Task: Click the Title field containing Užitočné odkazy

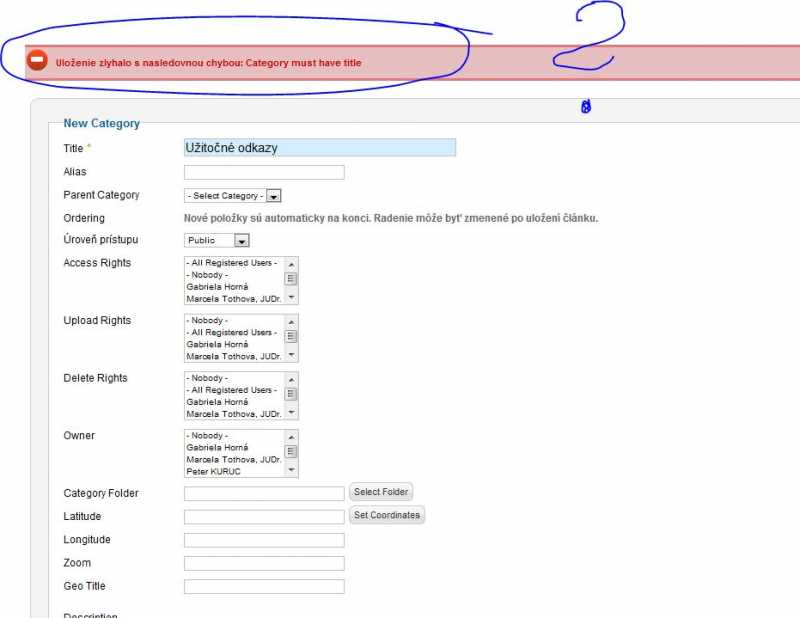Action: pos(319,148)
